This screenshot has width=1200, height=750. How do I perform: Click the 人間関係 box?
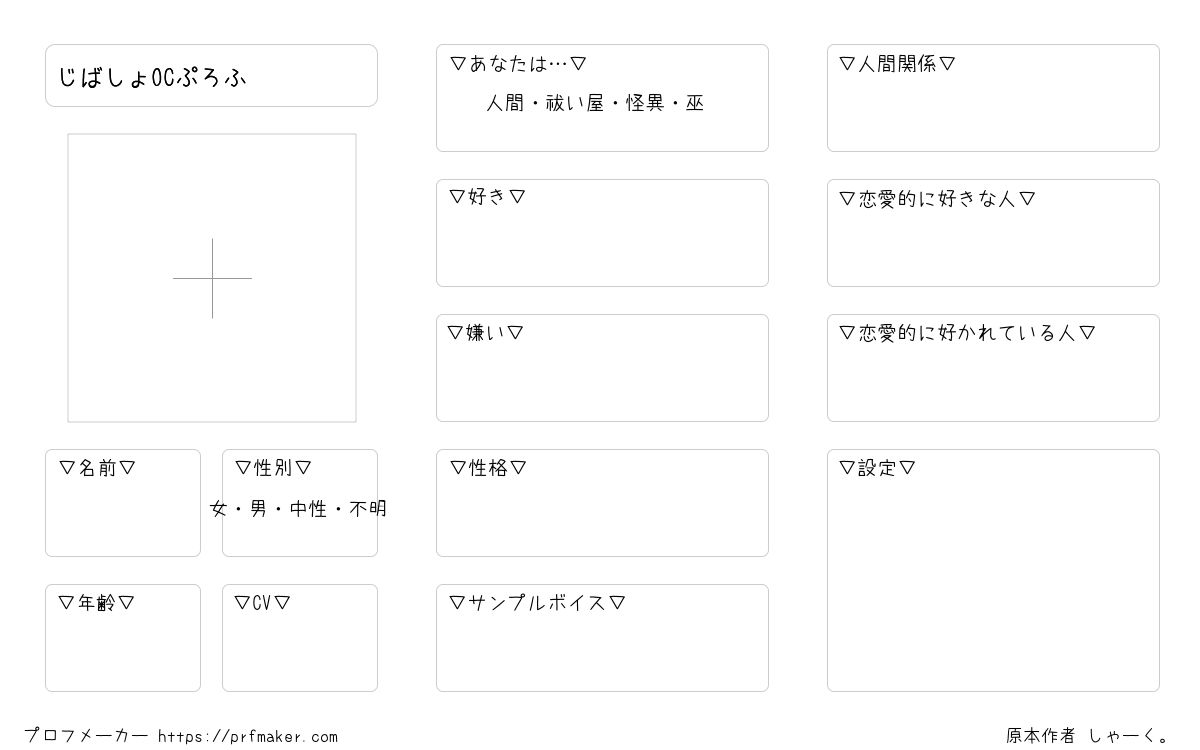(x=993, y=98)
